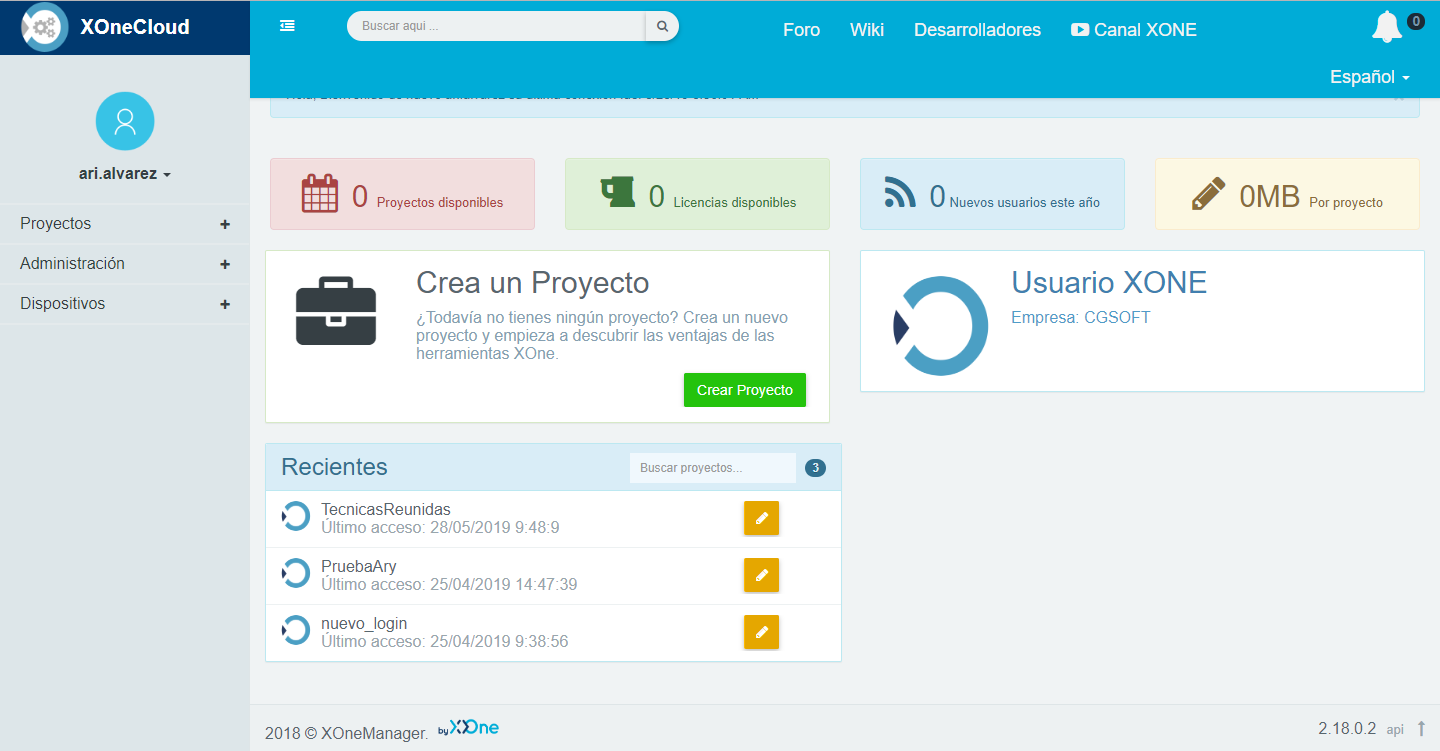This screenshot has height=751, width=1440.
Task: Click the by XOne footer logo
Action: click(x=469, y=727)
